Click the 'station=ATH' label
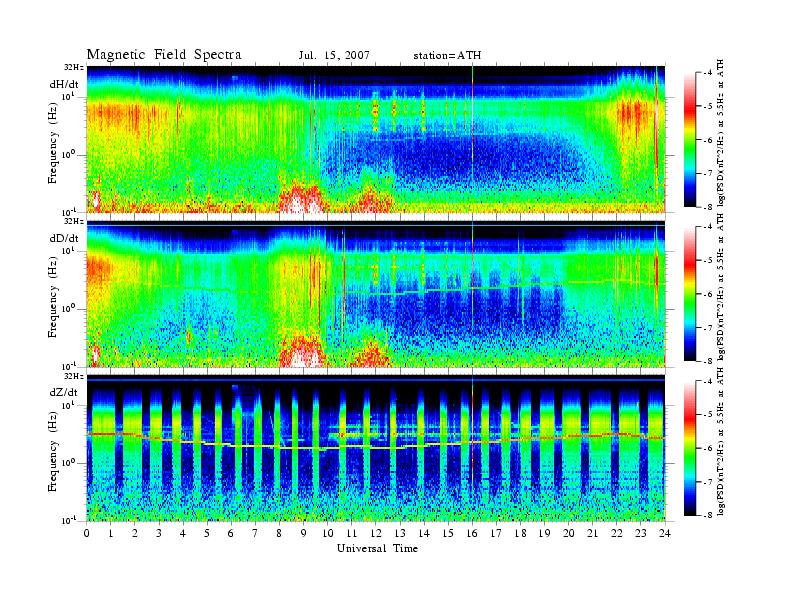Viewport: 792px width, 612px height. coord(447,55)
